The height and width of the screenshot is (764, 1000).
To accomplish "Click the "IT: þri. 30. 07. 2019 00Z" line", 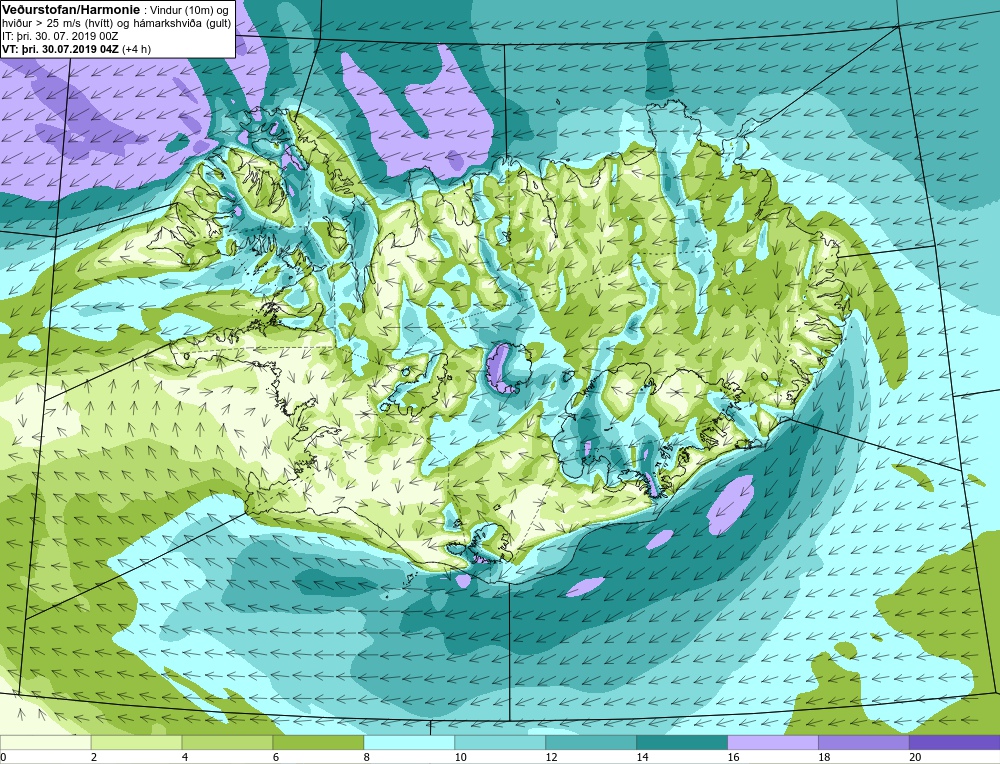I will click(60, 36).
